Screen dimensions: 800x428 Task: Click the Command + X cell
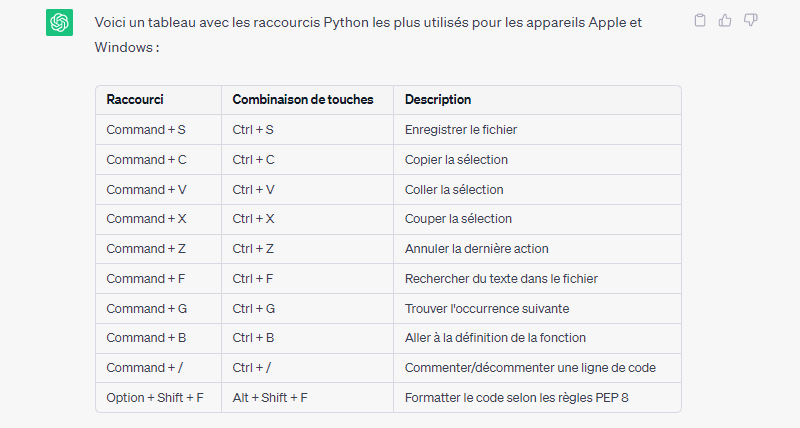click(146, 219)
